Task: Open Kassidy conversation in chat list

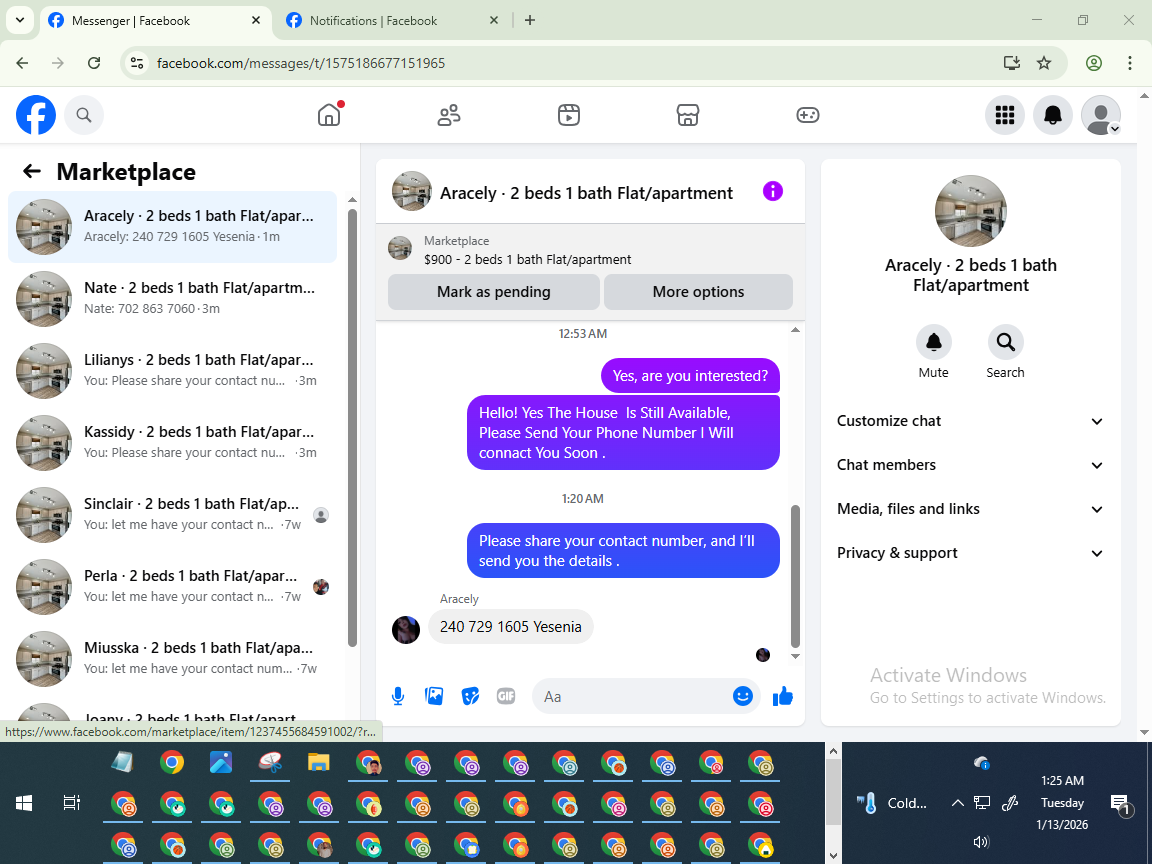Action: click(173, 442)
